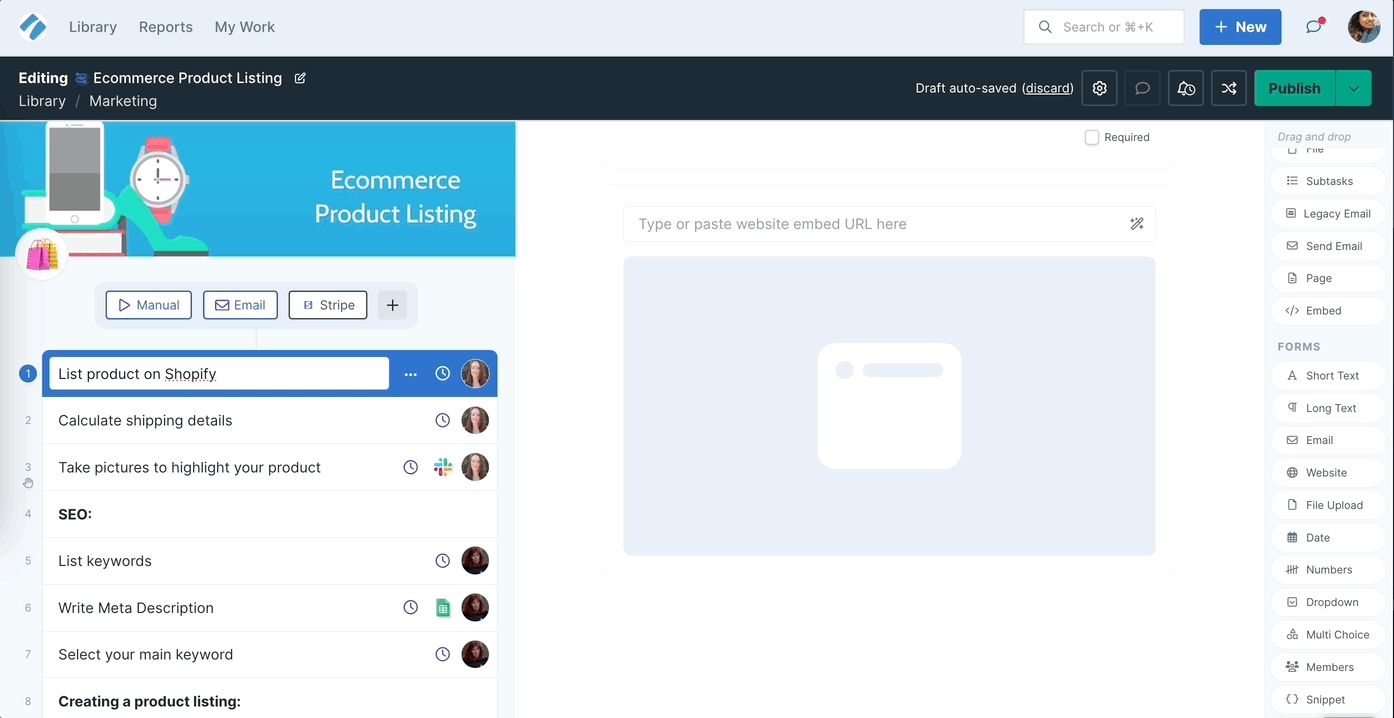1394x718 pixels.
Task: Click the Publish button
Action: [1295, 88]
